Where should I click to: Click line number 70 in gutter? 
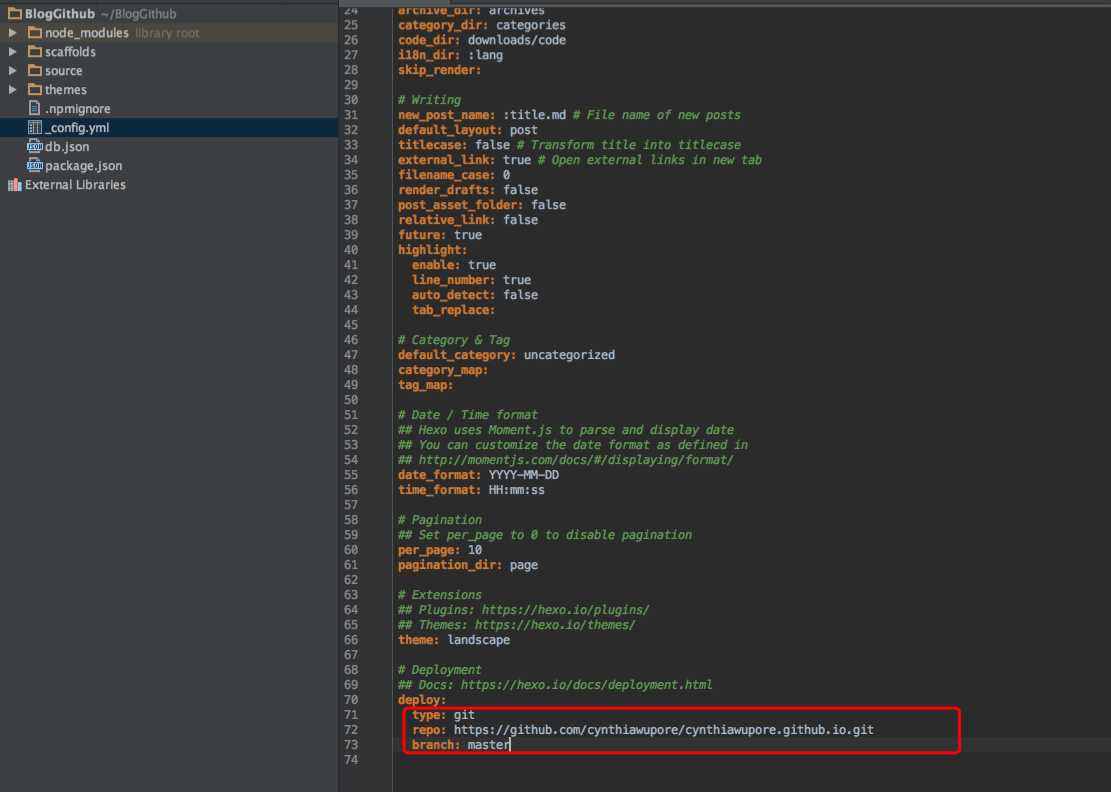click(x=351, y=700)
